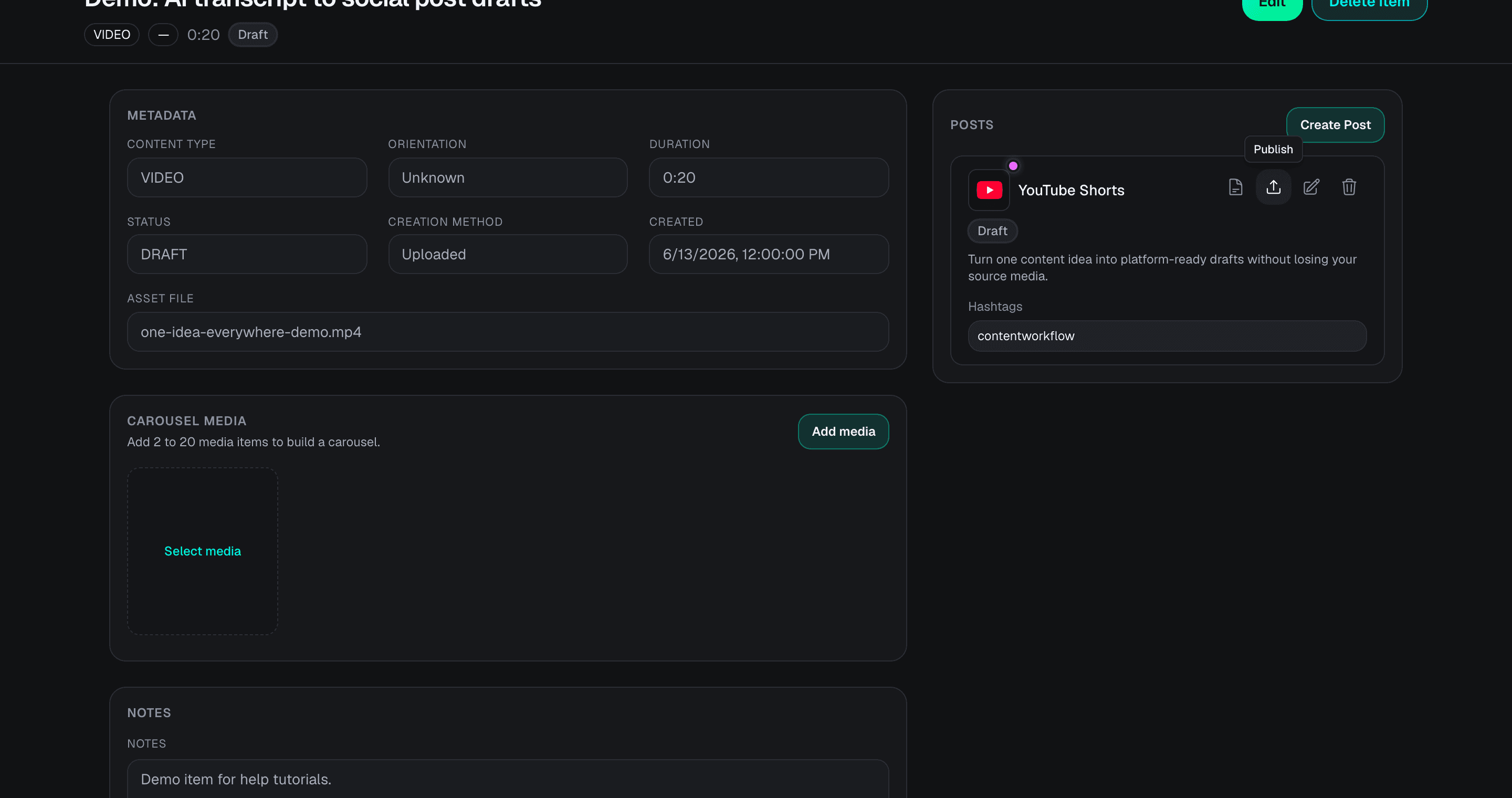Click the Draft status chip on the post card
Screen dimensions: 1512x798
[x=992, y=230]
